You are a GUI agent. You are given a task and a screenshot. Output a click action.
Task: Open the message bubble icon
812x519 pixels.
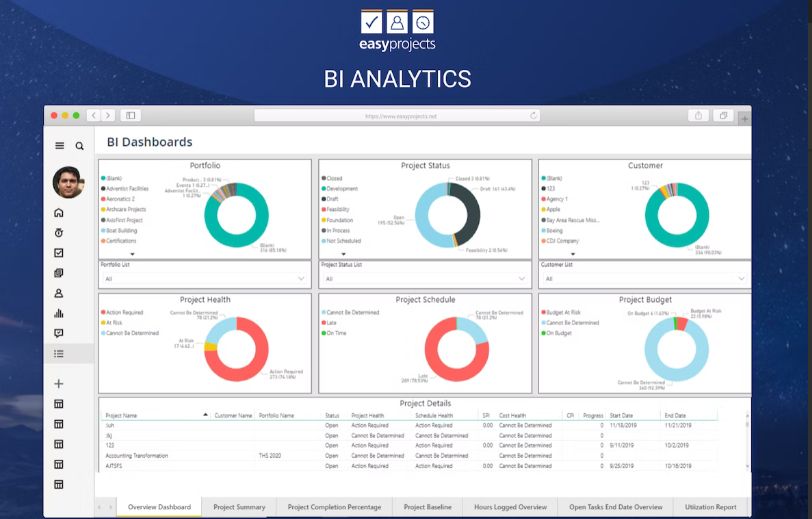click(59, 333)
